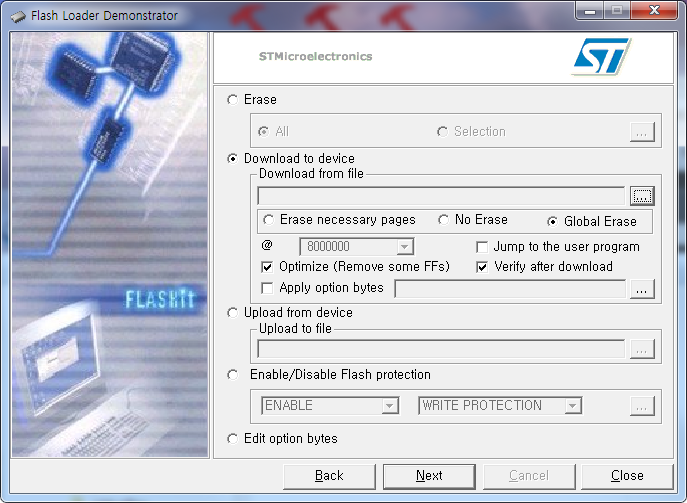This screenshot has height=503, width=687.
Task: Choose the Global Erase radio
Action: click(553, 222)
